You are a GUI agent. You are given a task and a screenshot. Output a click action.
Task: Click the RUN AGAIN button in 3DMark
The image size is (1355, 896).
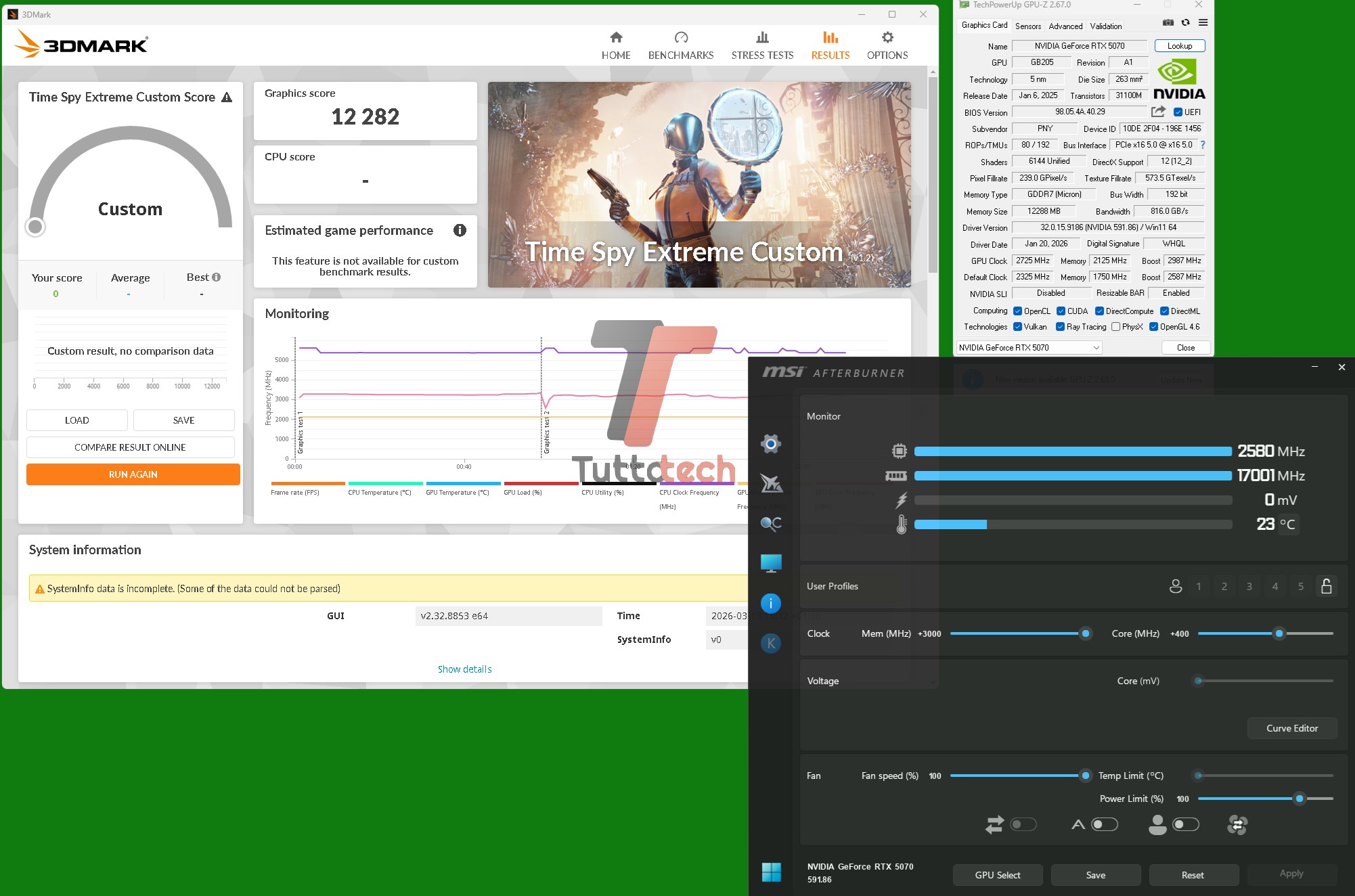pos(133,474)
